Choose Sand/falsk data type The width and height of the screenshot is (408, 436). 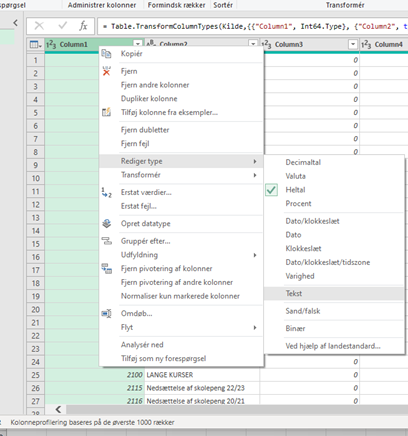click(x=334, y=311)
